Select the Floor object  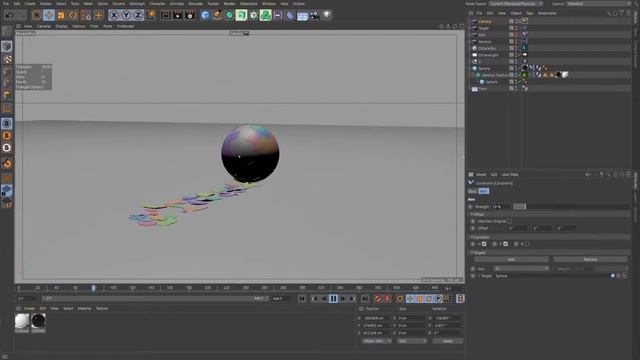tap(482, 89)
